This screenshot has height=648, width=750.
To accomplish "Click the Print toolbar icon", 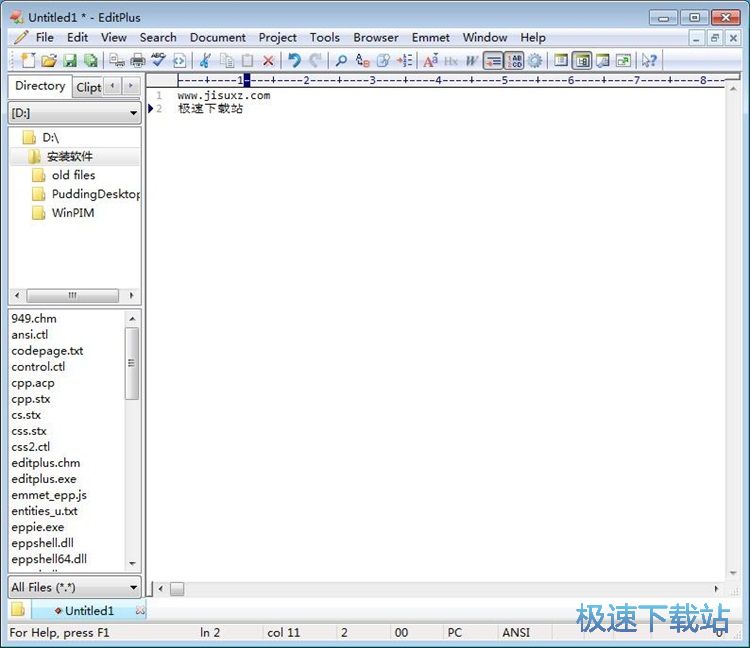I will [x=137, y=61].
